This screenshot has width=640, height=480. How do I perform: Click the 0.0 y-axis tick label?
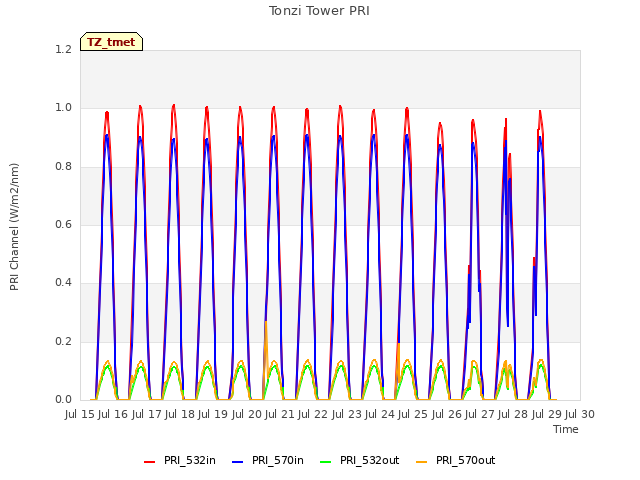coord(63,399)
